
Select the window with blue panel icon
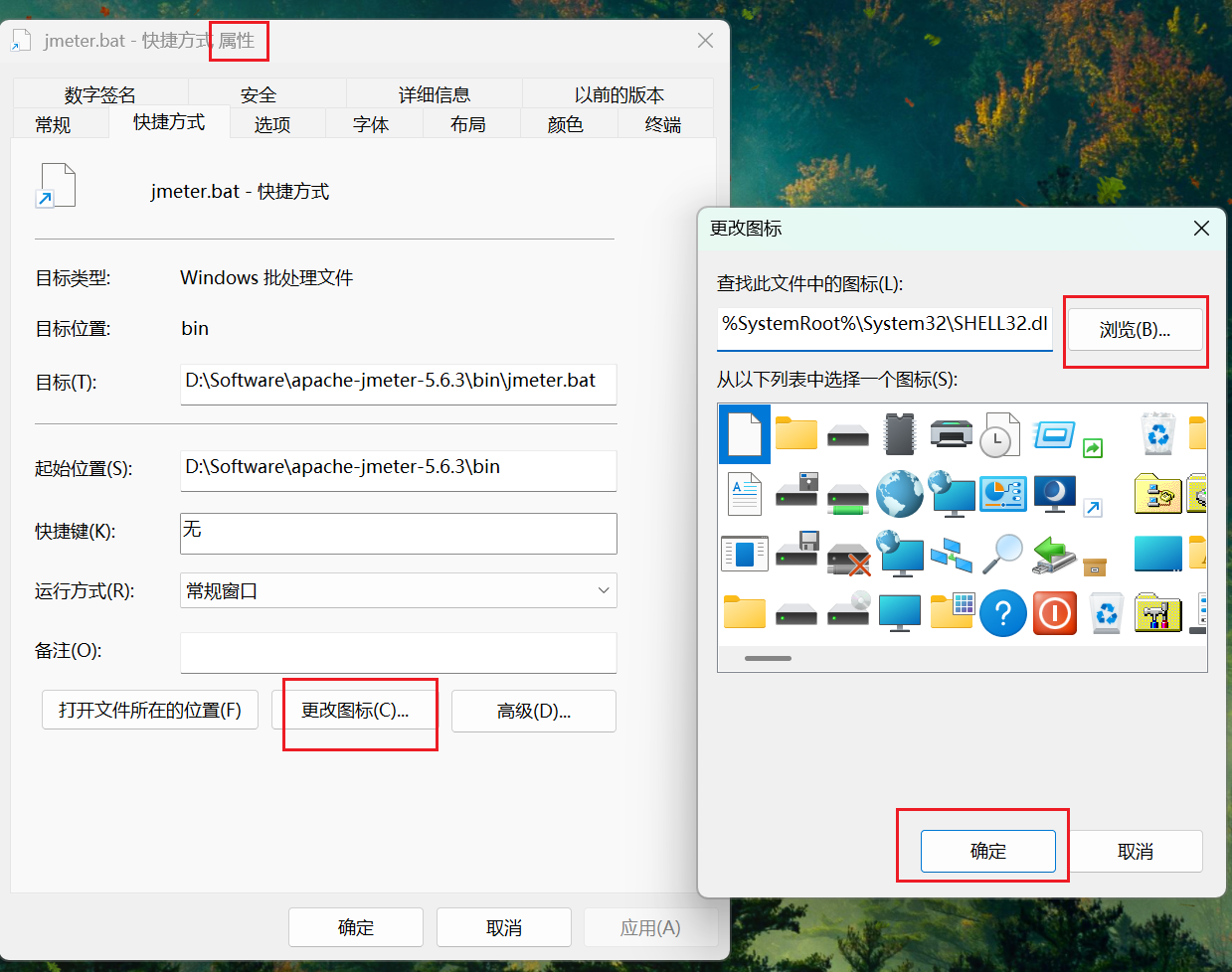tap(745, 554)
